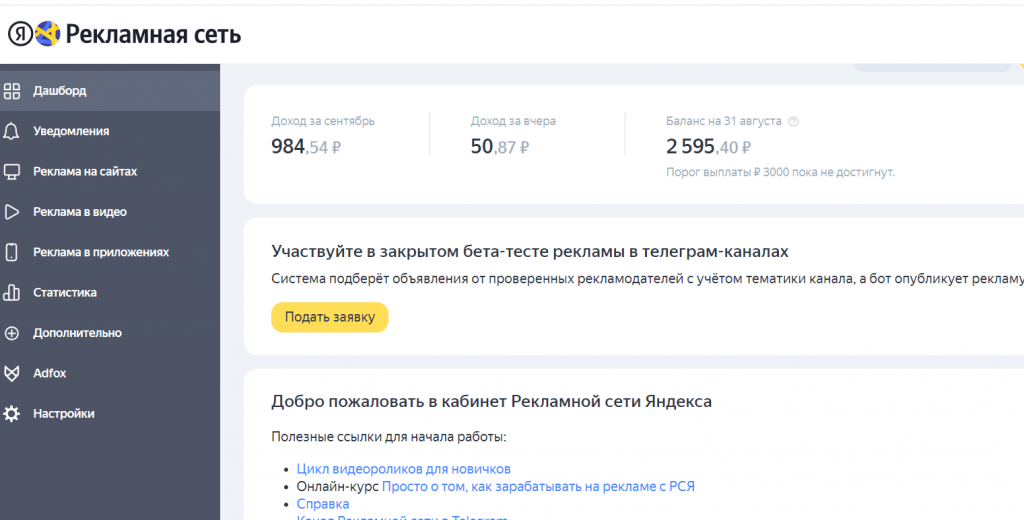Click the Доход за вчера label
The width and height of the screenshot is (1024, 520).
[x=513, y=122]
